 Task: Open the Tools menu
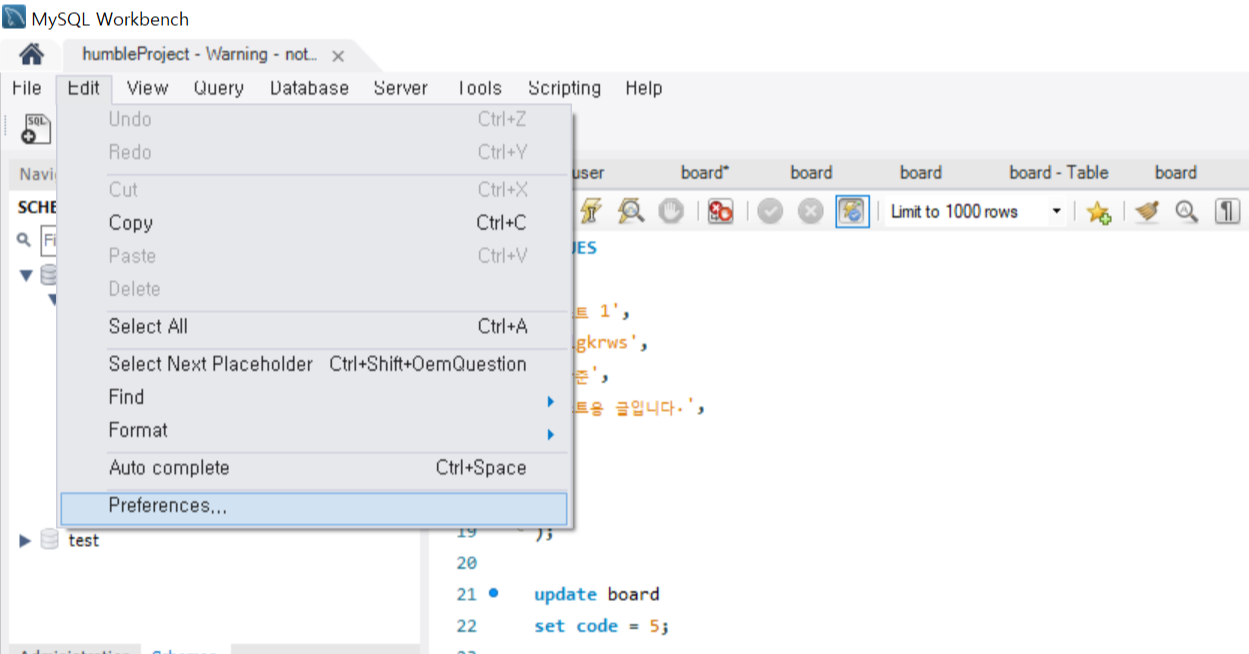pyautogui.click(x=479, y=88)
